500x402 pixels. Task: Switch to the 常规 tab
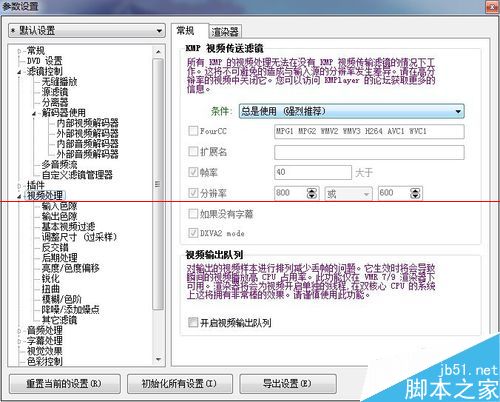tap(185, 31)
